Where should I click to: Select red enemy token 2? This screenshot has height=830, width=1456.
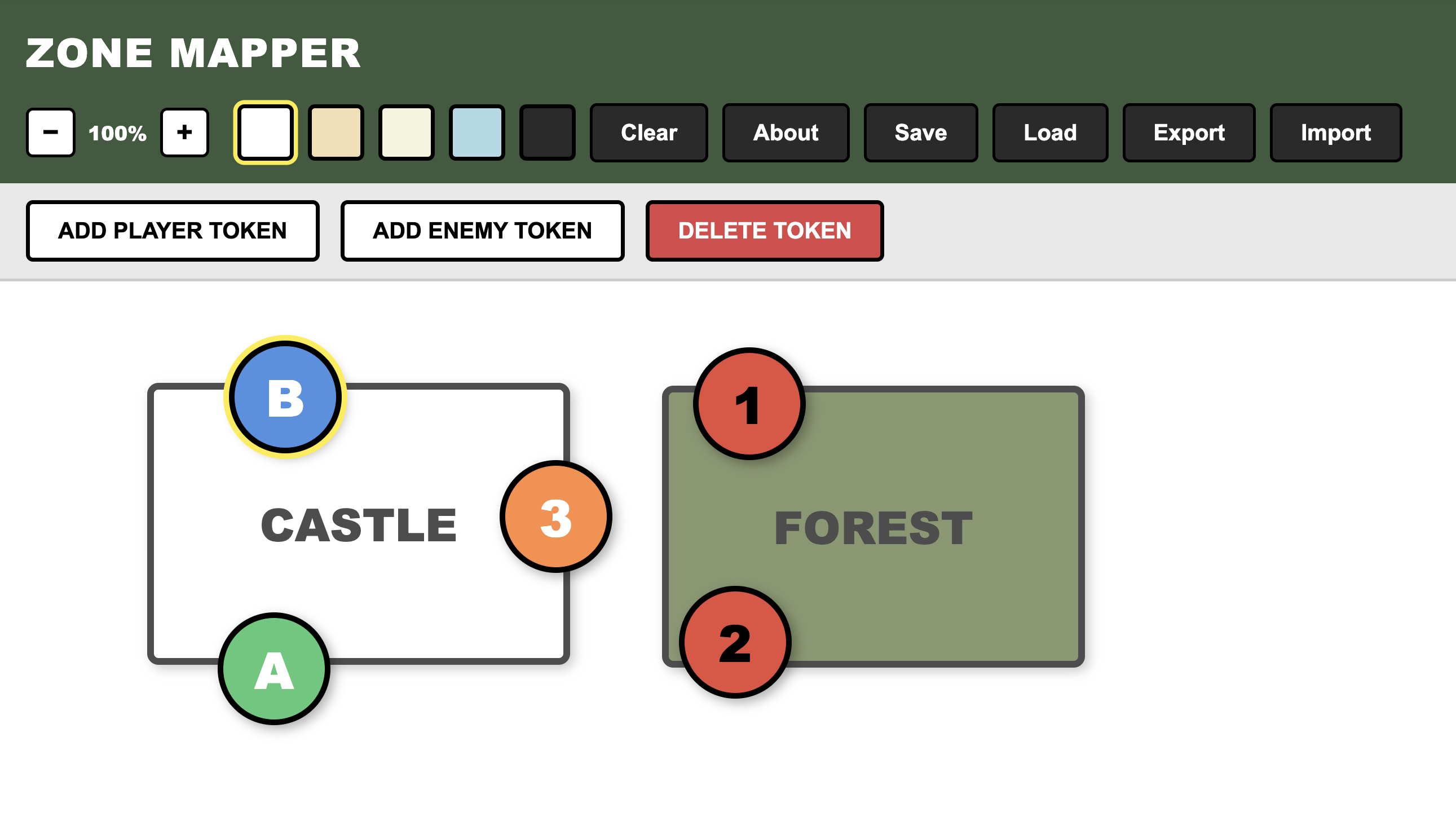[735, 642]
